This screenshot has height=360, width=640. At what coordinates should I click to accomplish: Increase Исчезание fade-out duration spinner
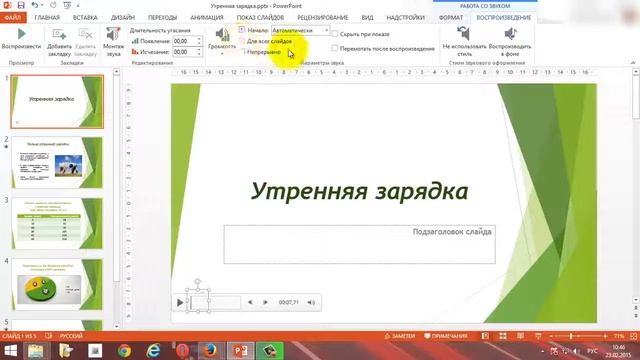[x=199, y=50]
